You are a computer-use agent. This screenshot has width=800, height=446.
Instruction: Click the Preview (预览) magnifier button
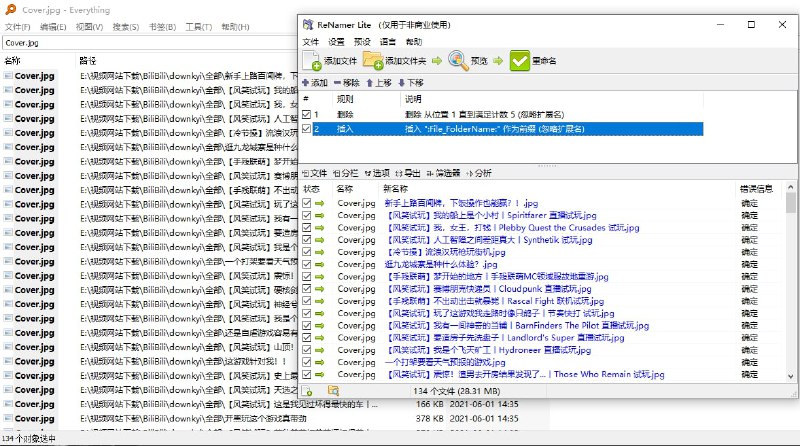(468, 61)
